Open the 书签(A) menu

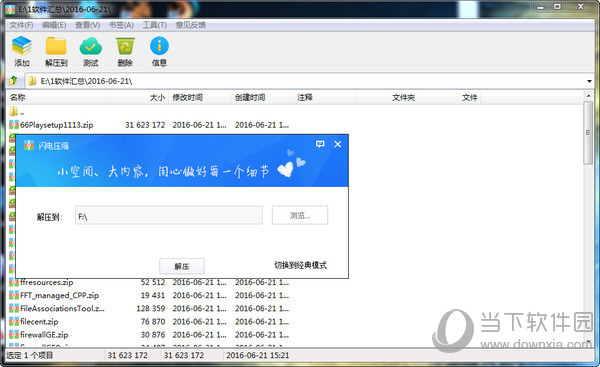click(121, 25)
